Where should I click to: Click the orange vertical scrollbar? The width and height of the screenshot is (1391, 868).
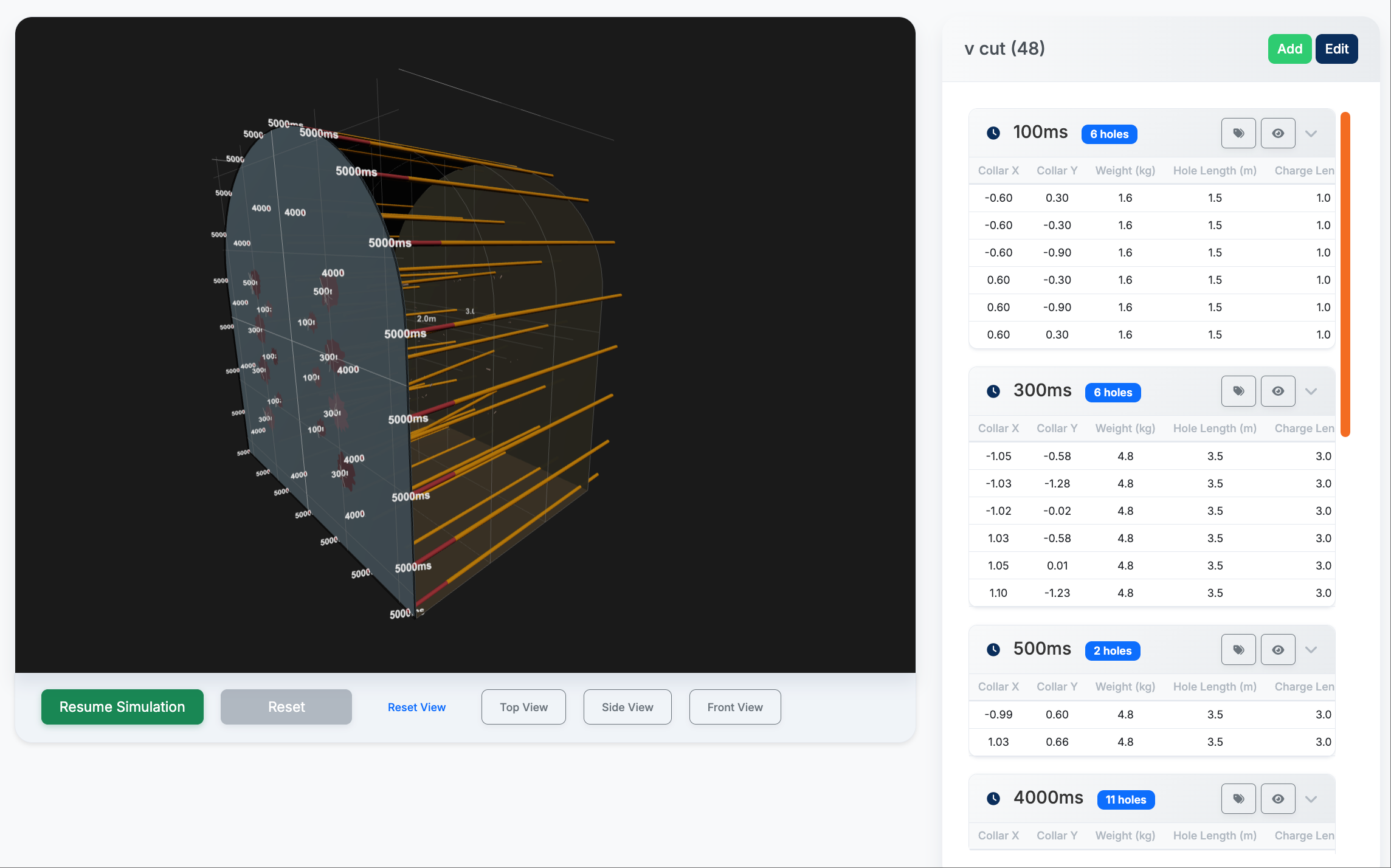[x=1345, y=274]
